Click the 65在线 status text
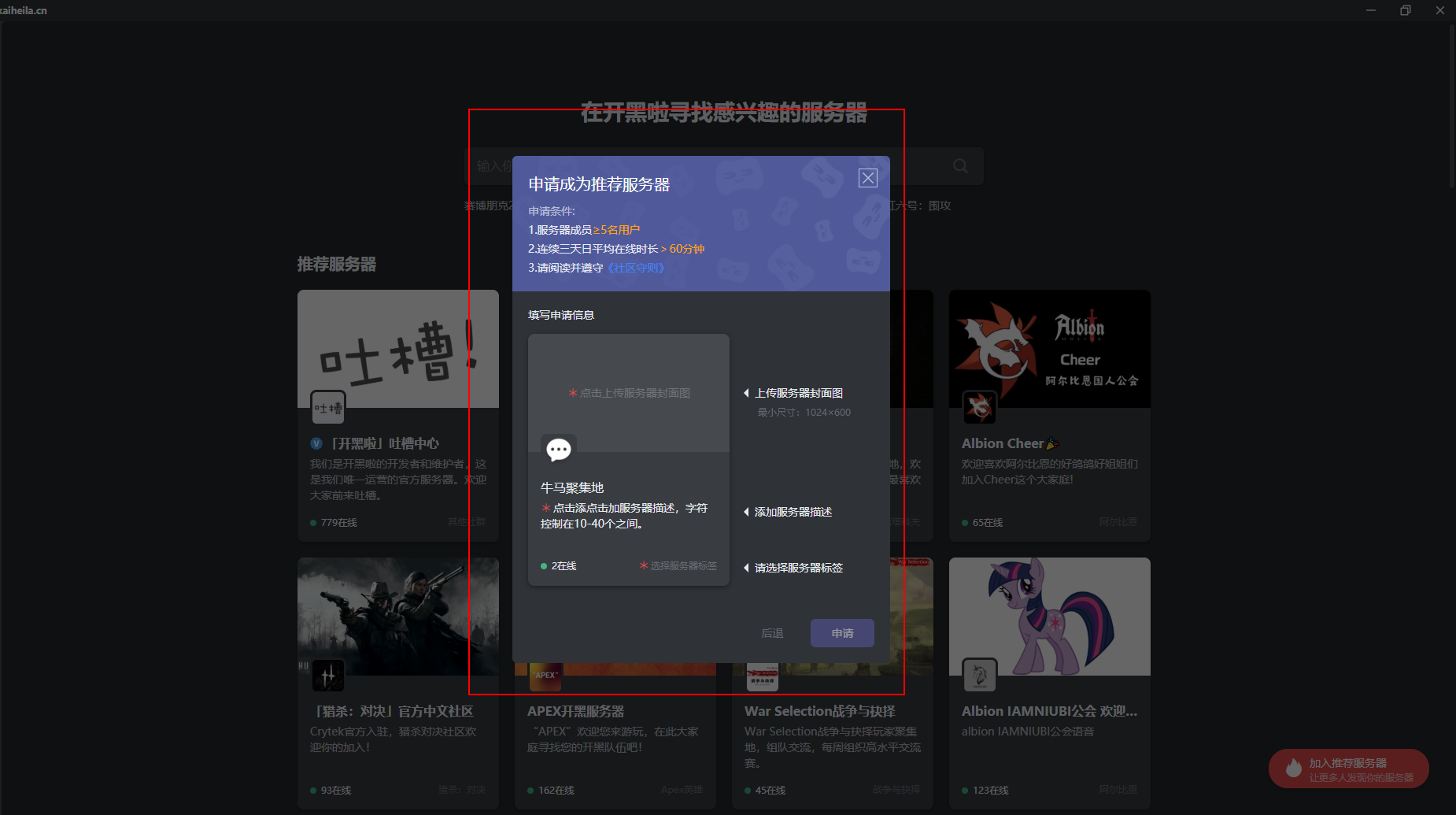Image resolution: width=1456 pixels, height=815 pixels. 988,522
